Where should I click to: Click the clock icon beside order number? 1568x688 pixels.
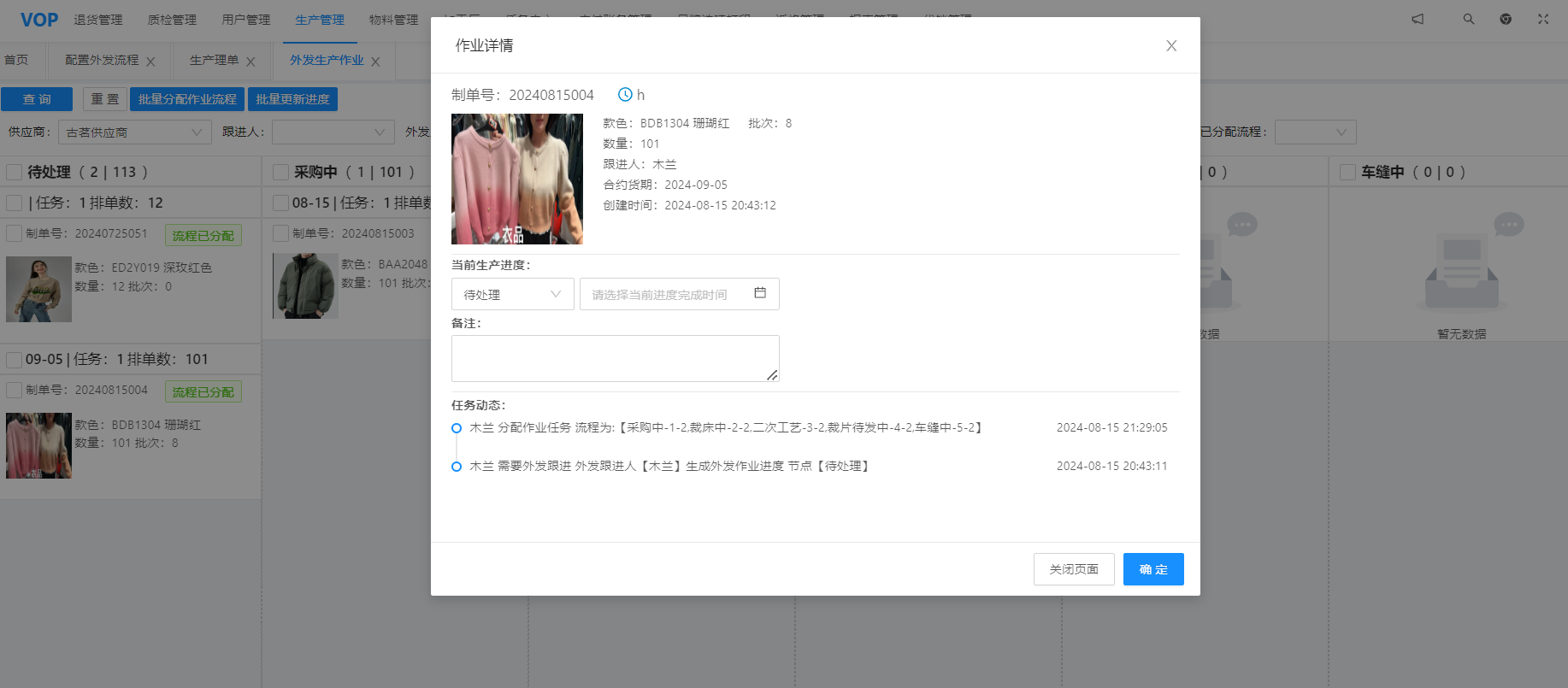point(625,95)
